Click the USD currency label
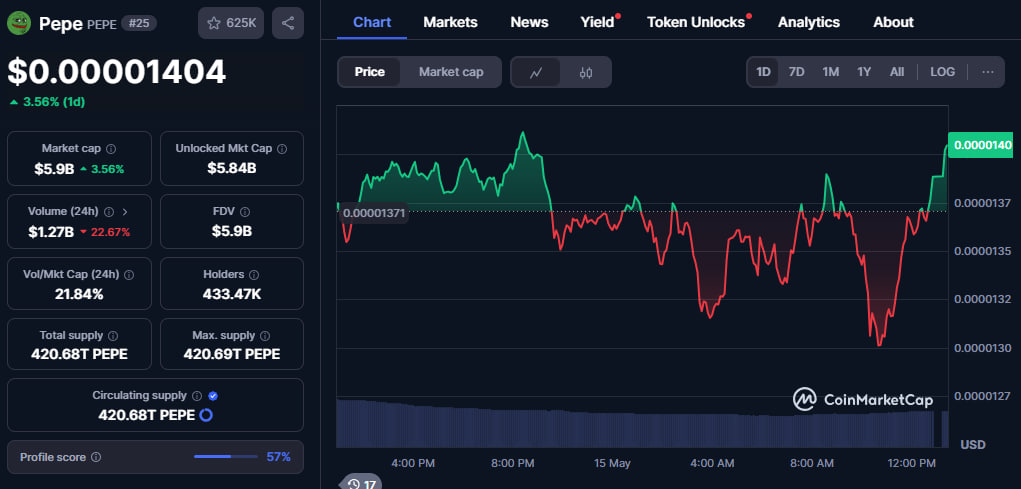Viewport: 1021px width, 489px height. (x=973, y=445)
